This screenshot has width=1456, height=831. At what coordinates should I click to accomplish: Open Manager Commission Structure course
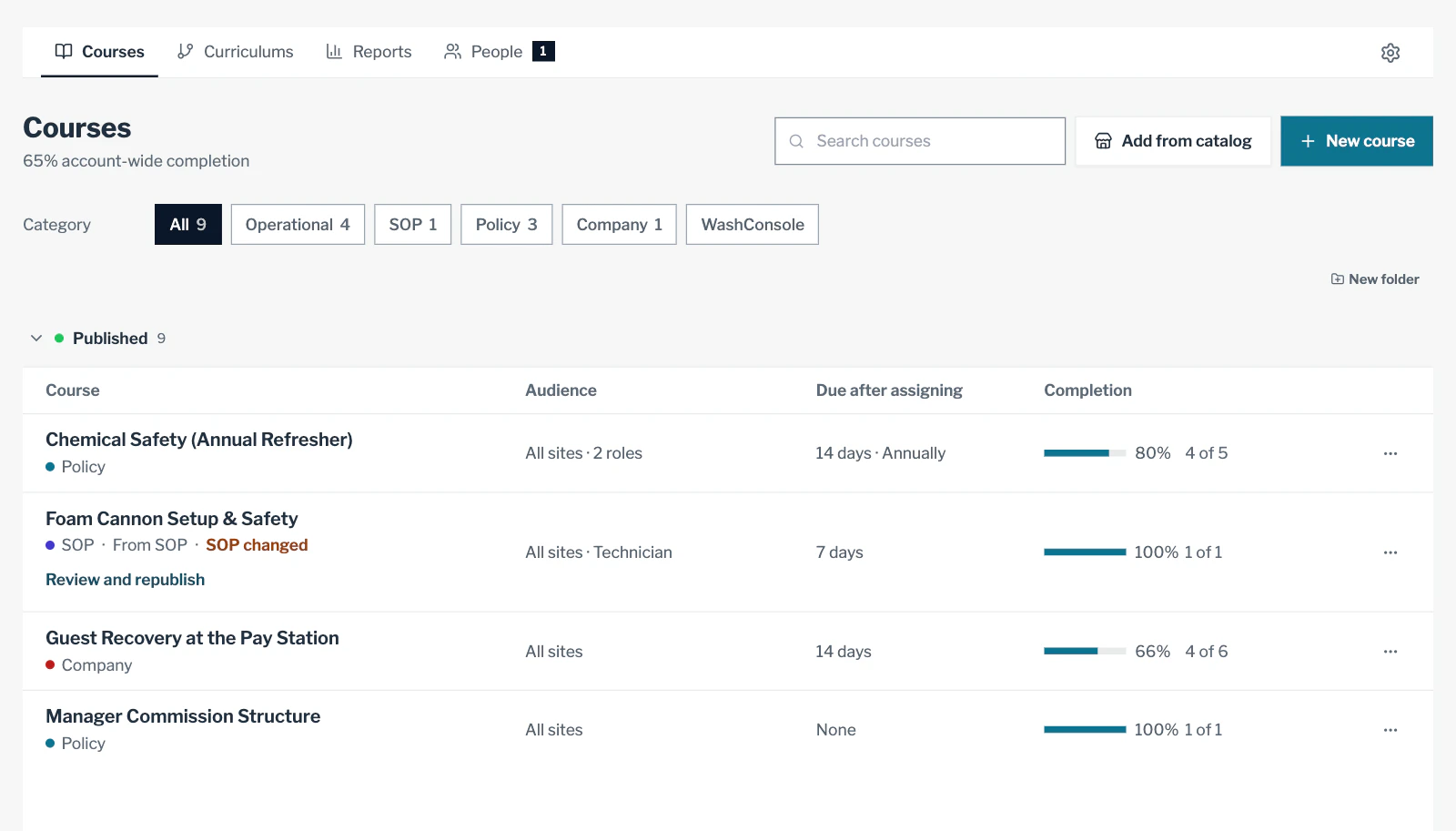183,716
